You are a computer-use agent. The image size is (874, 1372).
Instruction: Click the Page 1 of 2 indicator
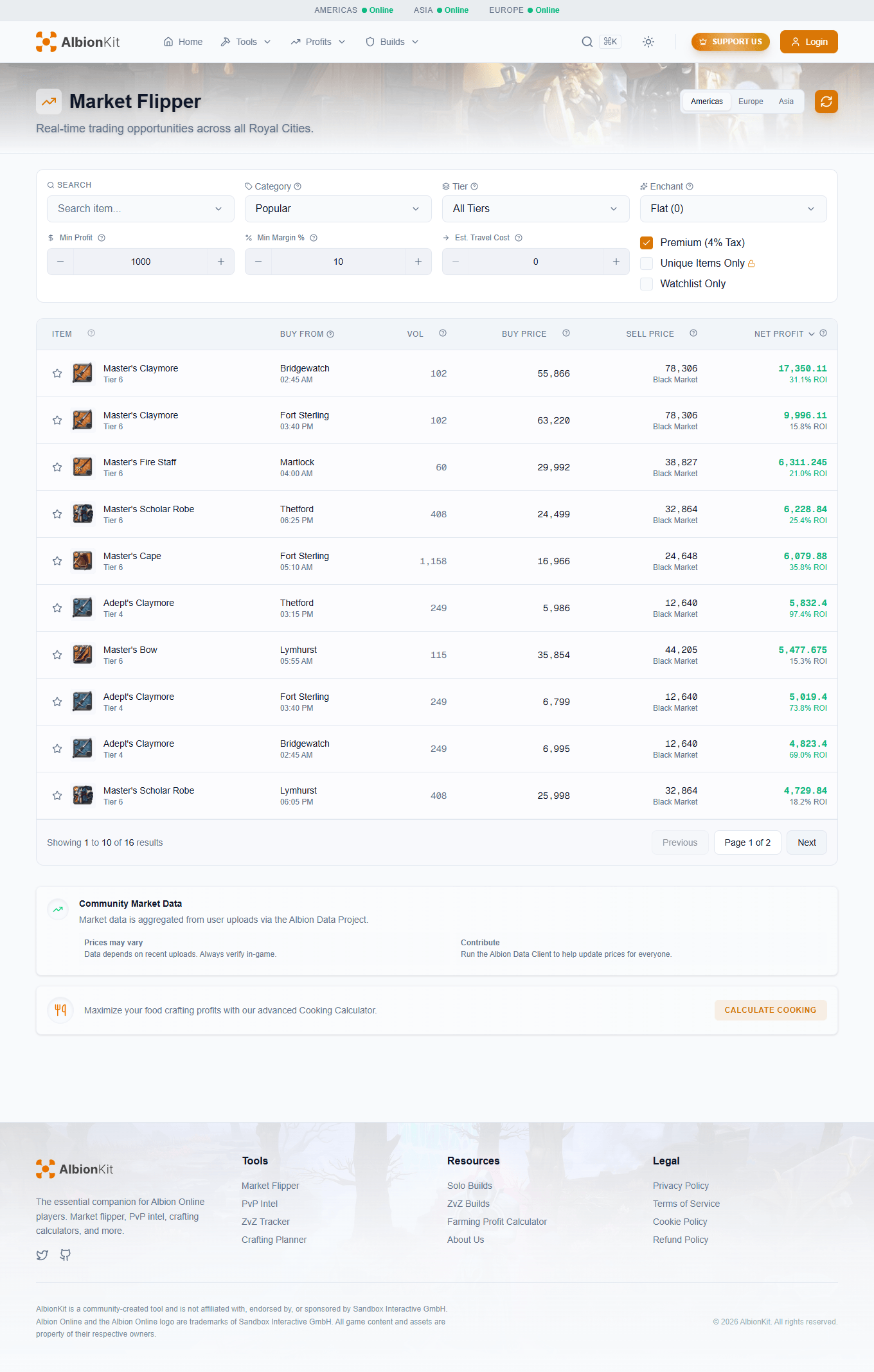tap(747, 842)
